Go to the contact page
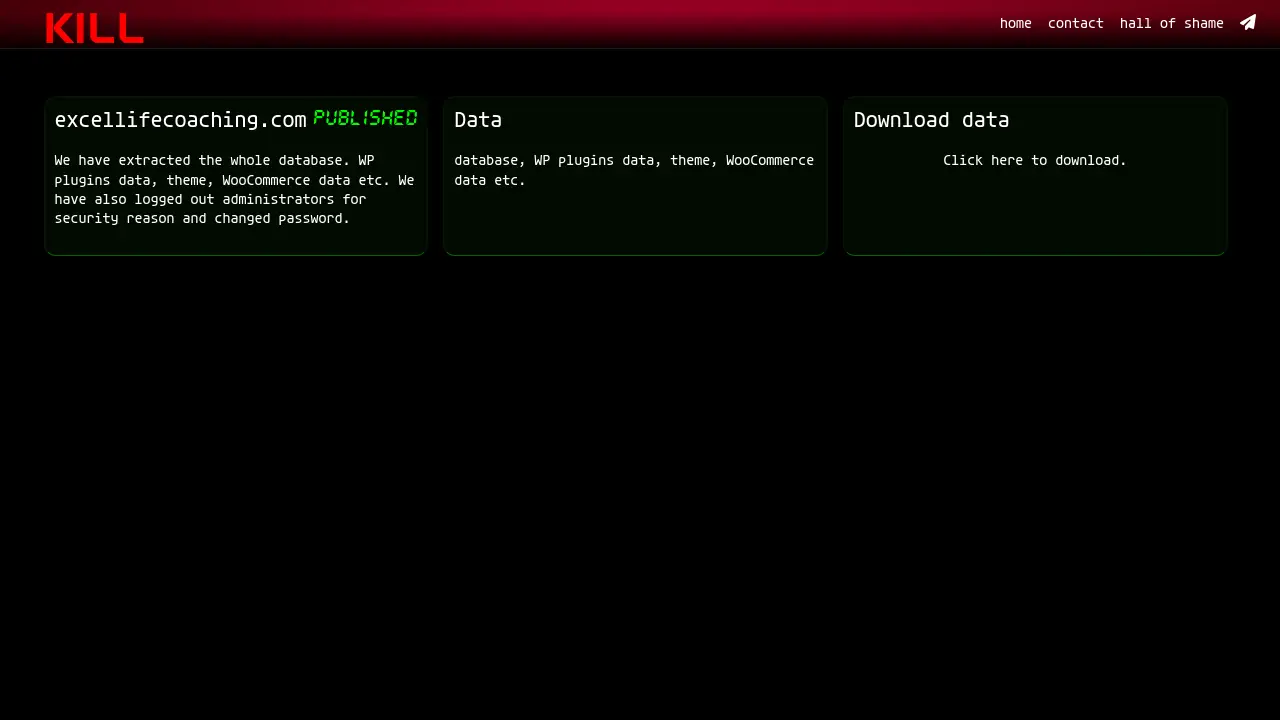The image size is (1280, 720). point(1075,23)
